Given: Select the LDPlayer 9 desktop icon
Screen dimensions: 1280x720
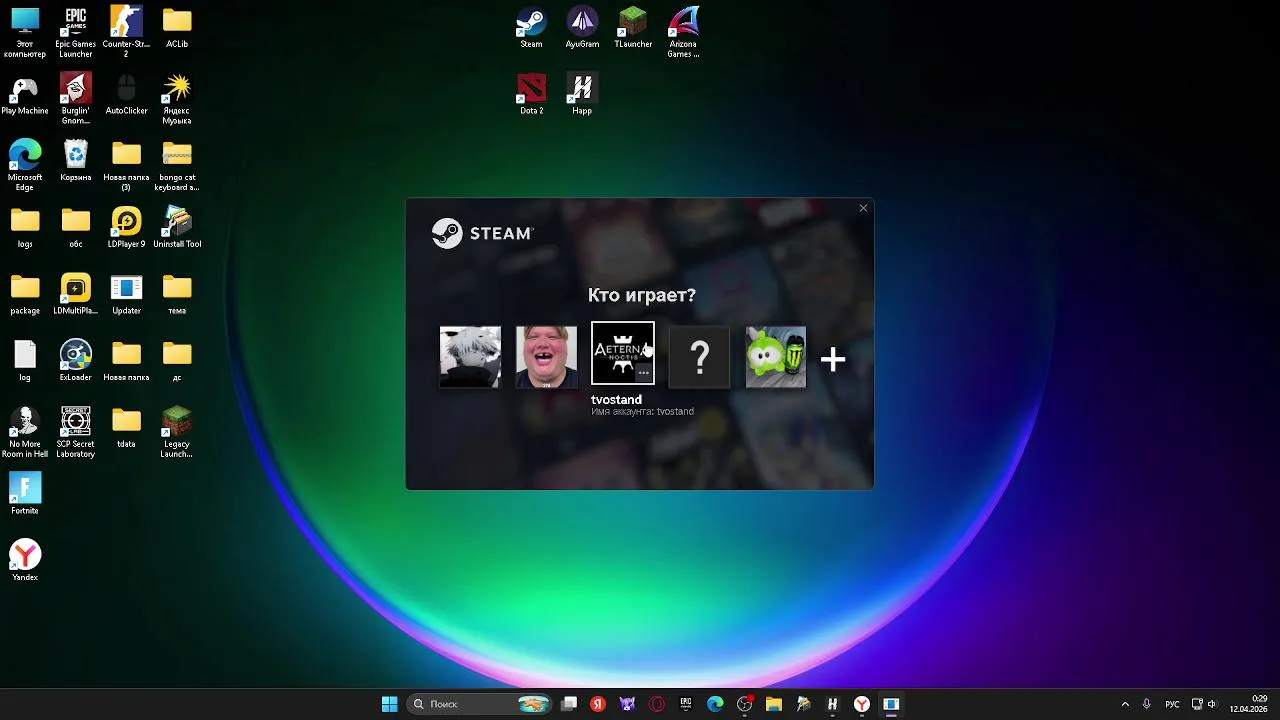Looking at the screenshot, I should tap(126, 228).
